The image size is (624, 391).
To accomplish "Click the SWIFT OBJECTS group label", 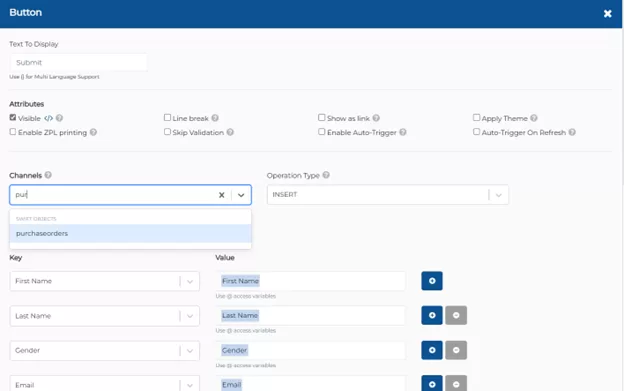I will tap(36, 219).
